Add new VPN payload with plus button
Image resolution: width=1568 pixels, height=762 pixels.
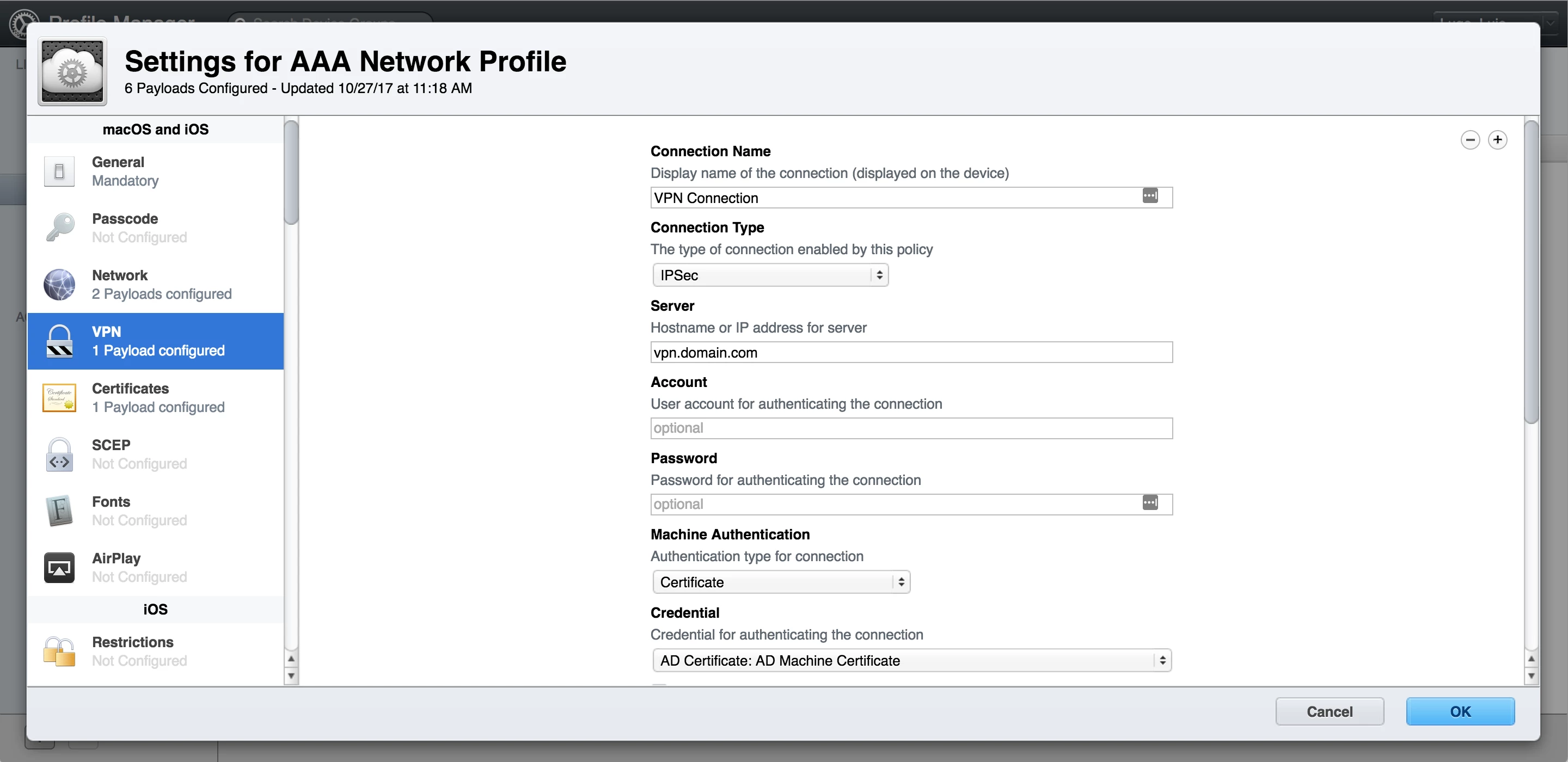[1497, 140]
